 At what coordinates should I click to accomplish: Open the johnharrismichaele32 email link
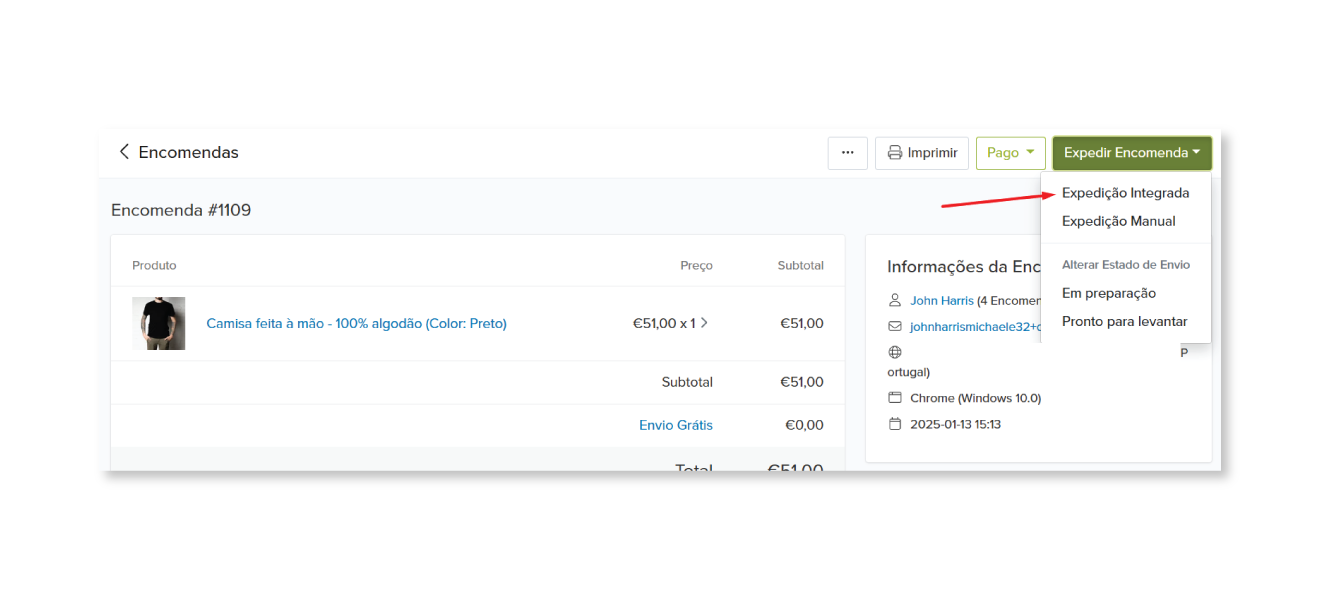[x=975, y=326]
